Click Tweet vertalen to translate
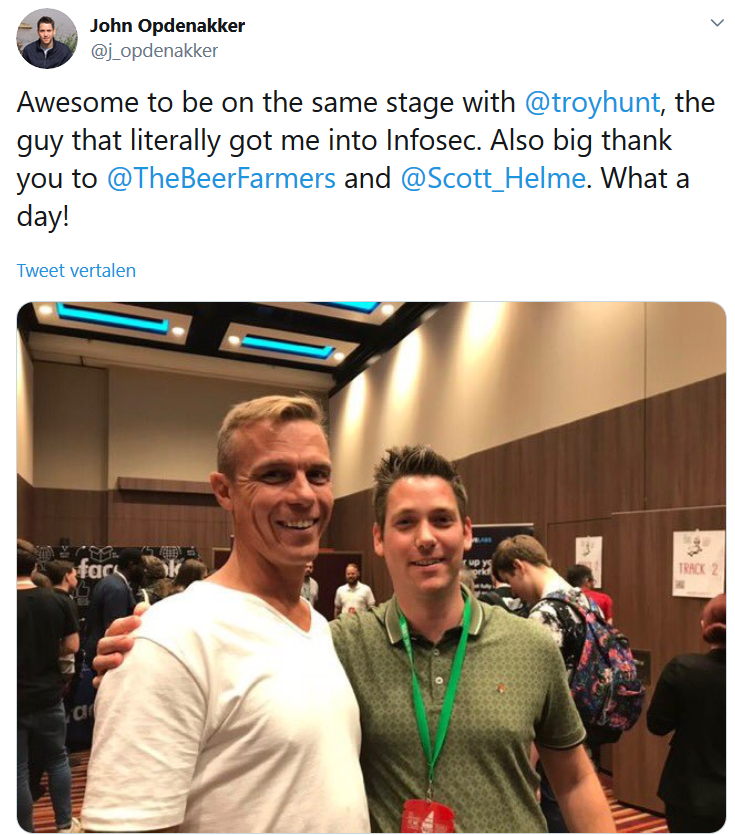Image resolution: width=735 pixels, height=835 pixels. click(x=76, y=271)
